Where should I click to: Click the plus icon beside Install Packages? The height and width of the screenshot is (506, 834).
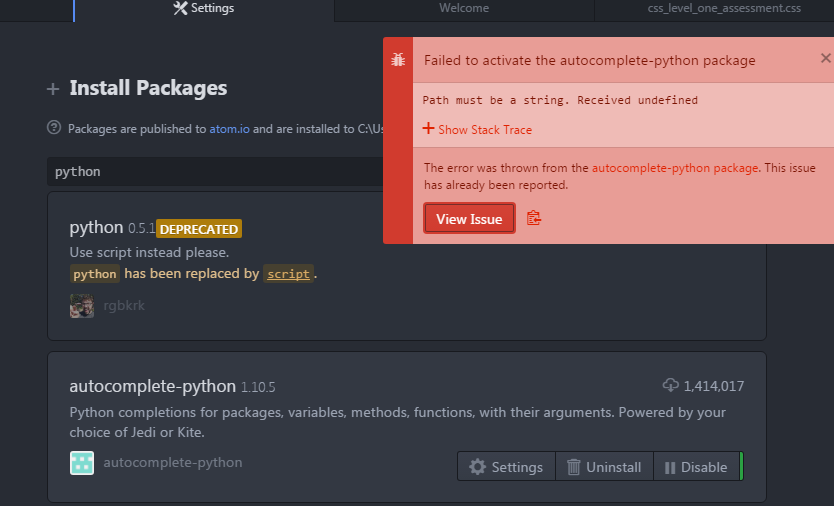coord(53,89)
